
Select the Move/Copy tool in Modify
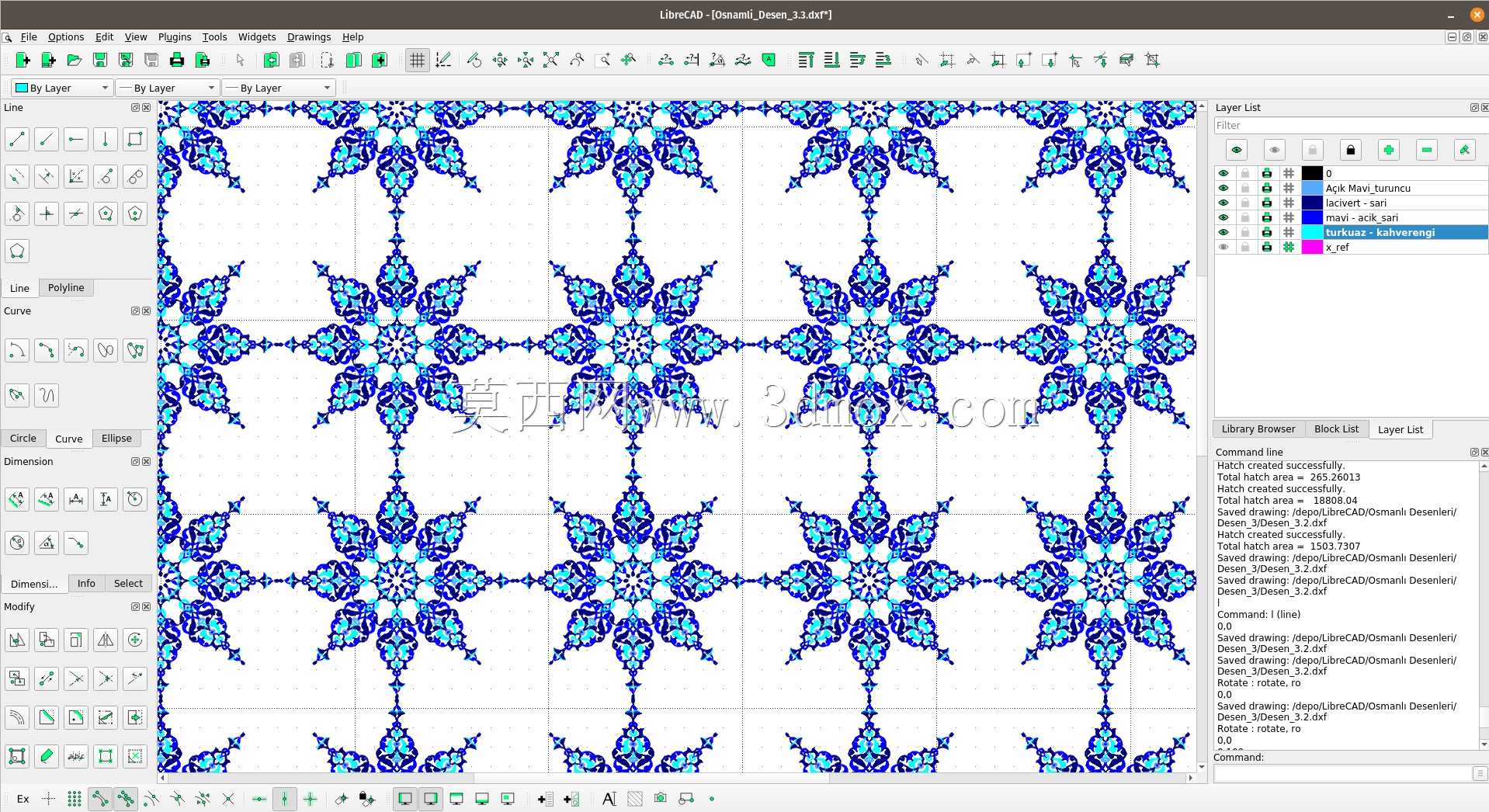pyautogui.click(x=17, y=640)
